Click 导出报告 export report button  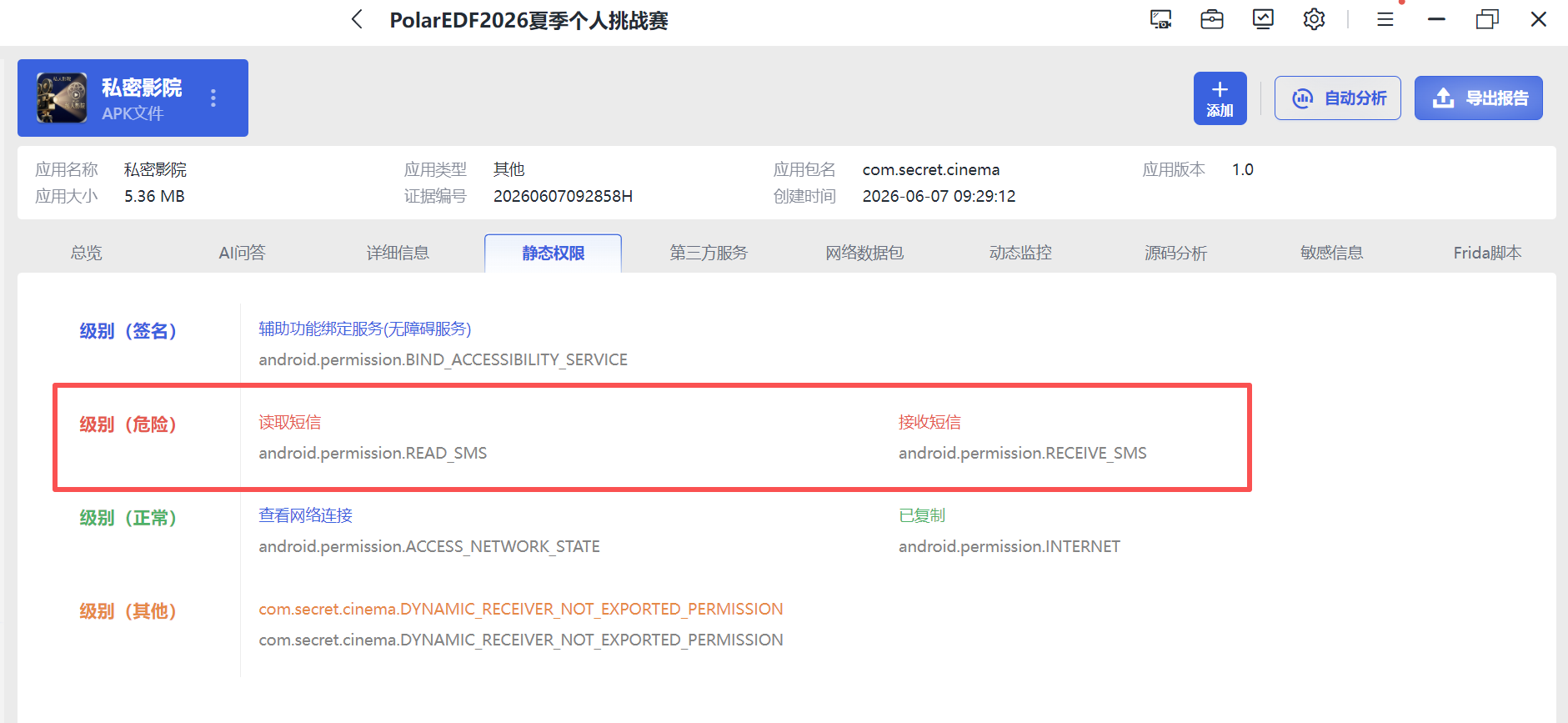coord(1478,98)
